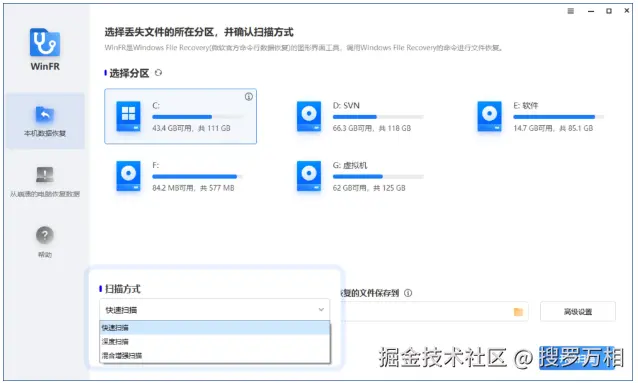Image resolution: width=638 pixels, height=383 pixels.
Task: Browse with the orange folder icon
Action: pos(518,312)
